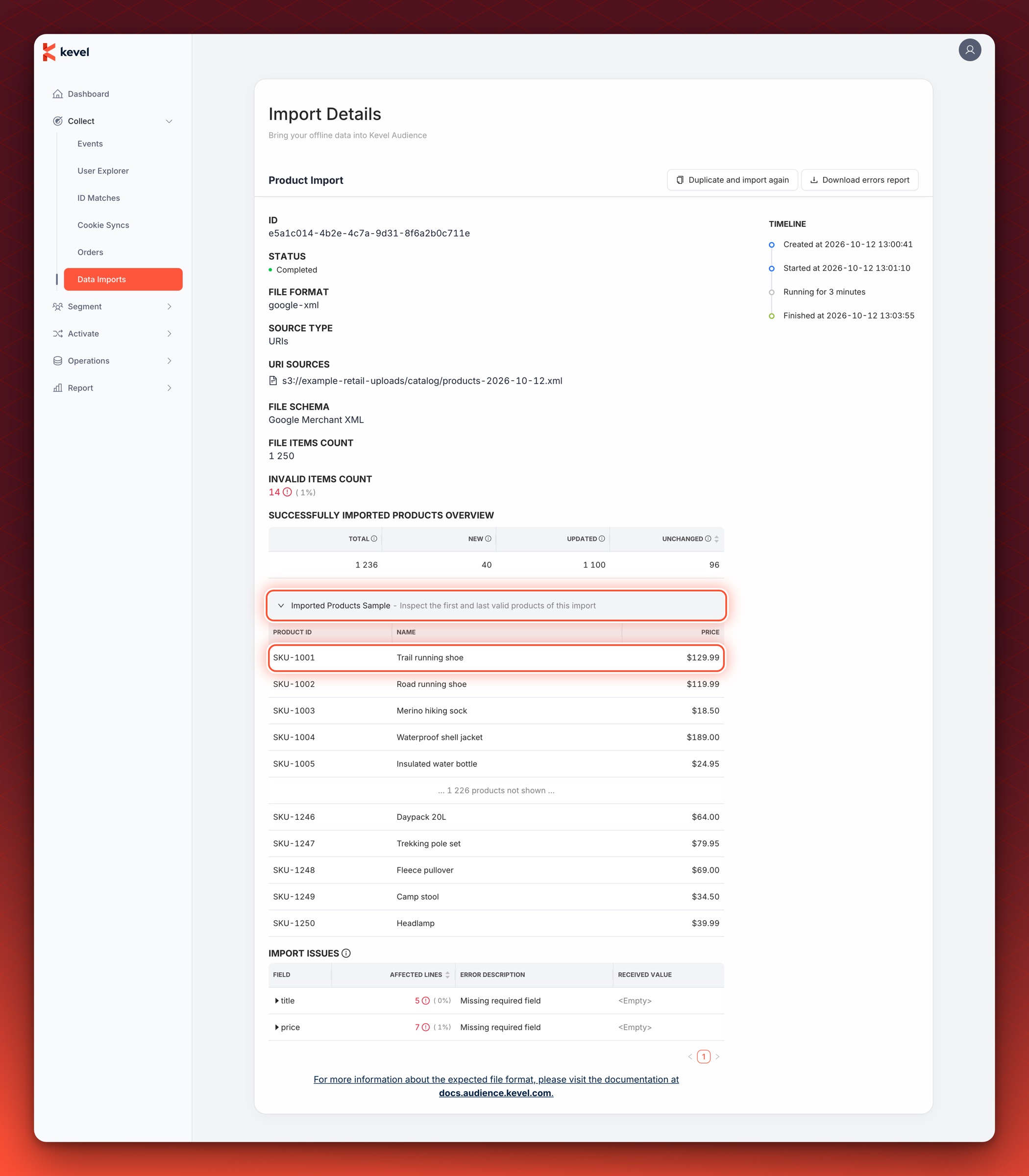Expand the Segment menu chevron

click(169, 306)
